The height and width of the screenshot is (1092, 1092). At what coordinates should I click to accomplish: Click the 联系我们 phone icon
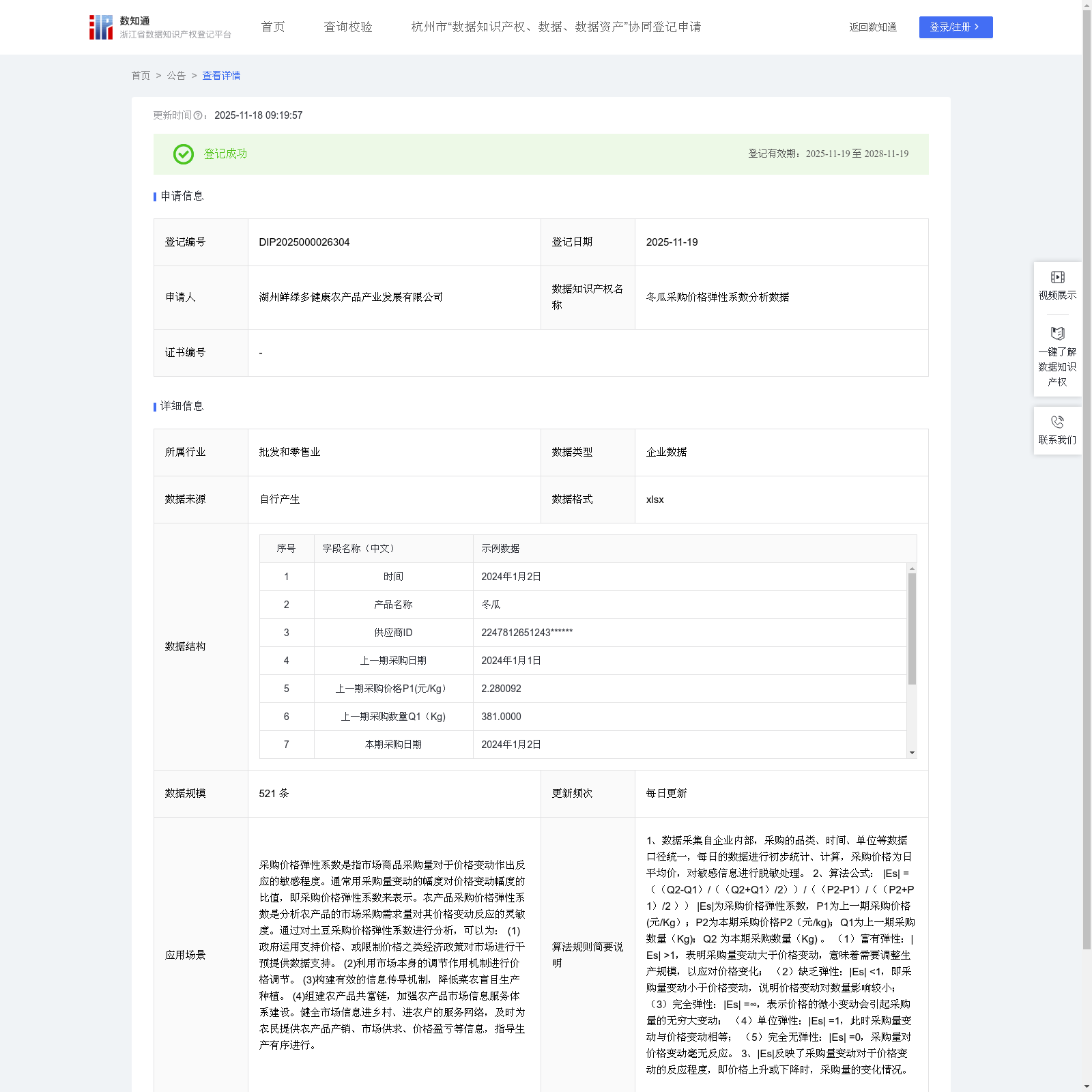(x=1057, y=422)
